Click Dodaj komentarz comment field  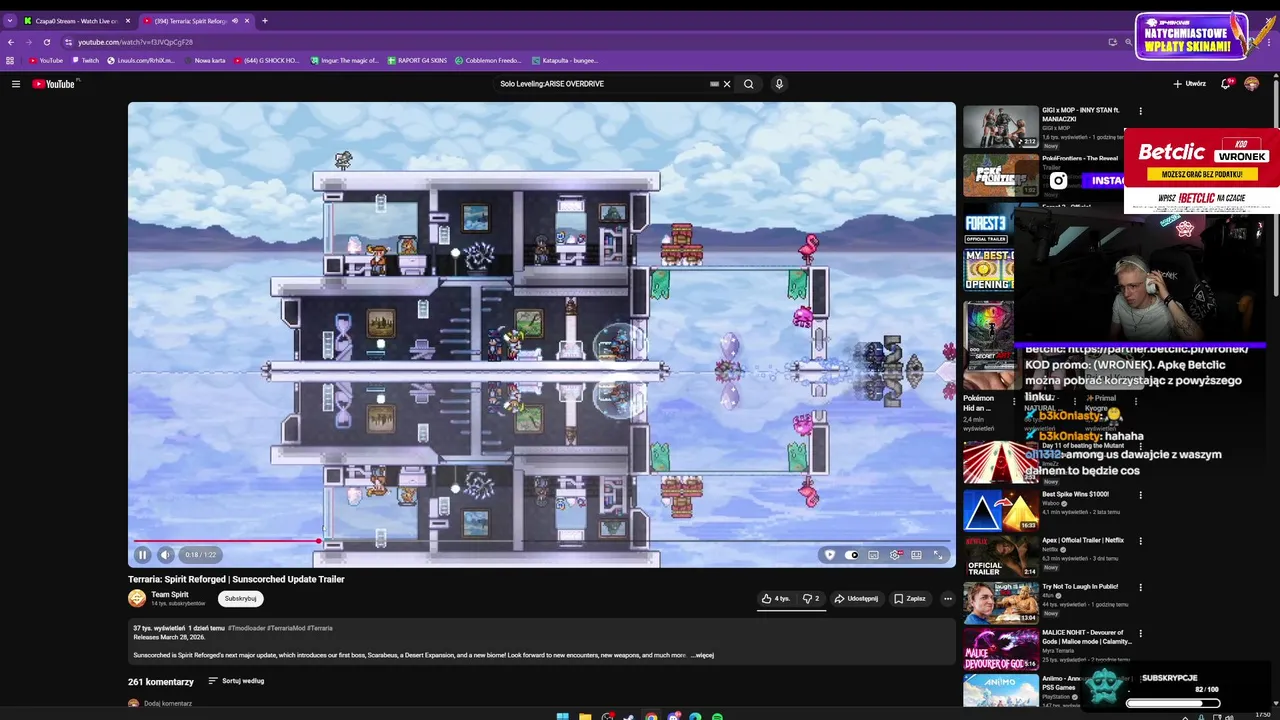(168, 703)
